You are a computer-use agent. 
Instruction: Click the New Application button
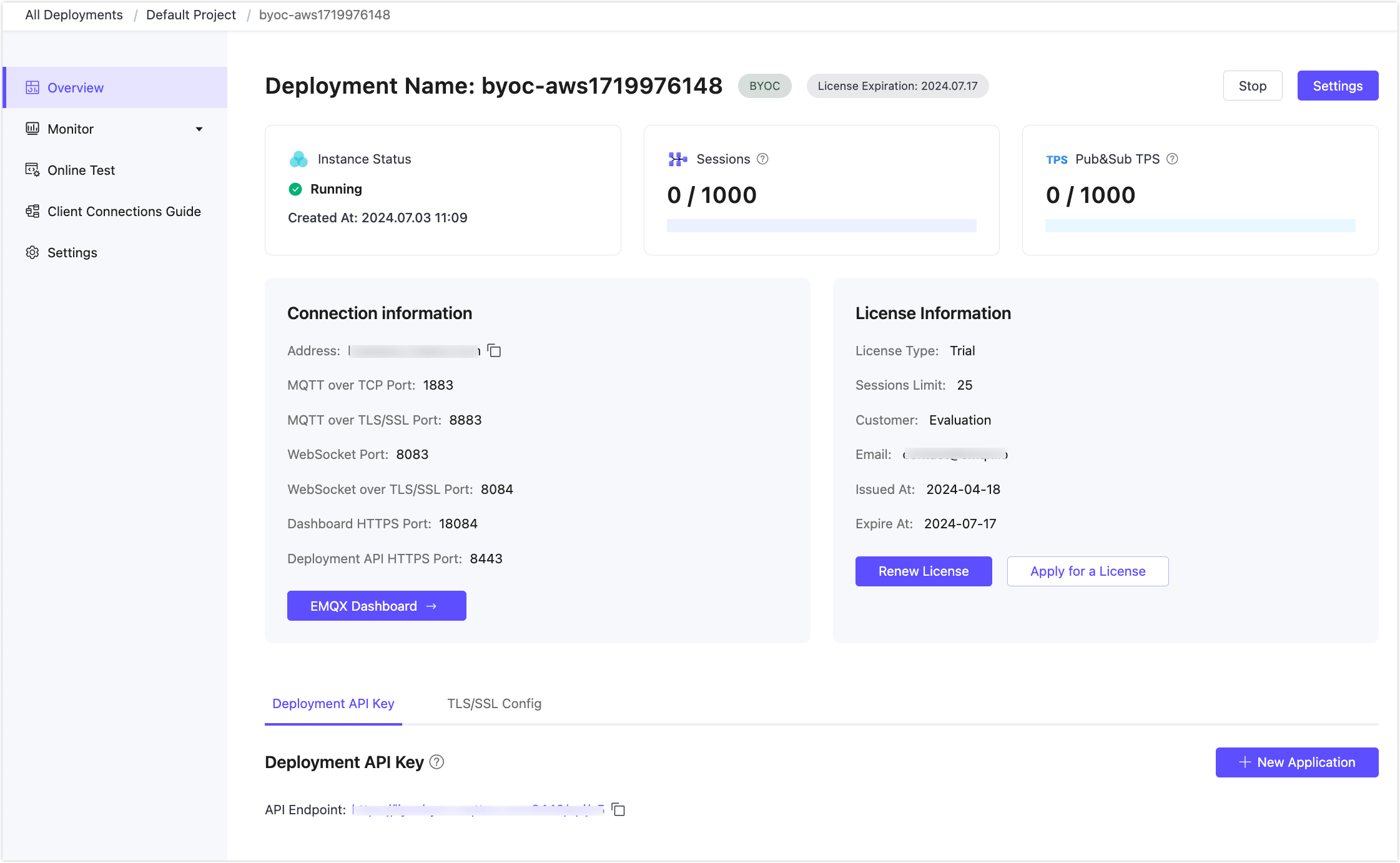point(1296,762)
